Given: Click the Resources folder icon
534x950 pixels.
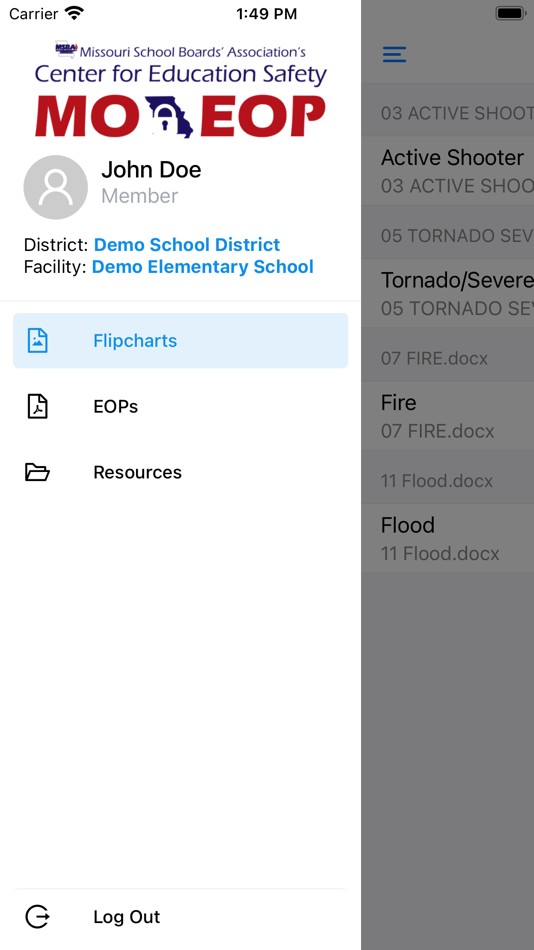Looking at the screenshot, I should click(37, 472).
